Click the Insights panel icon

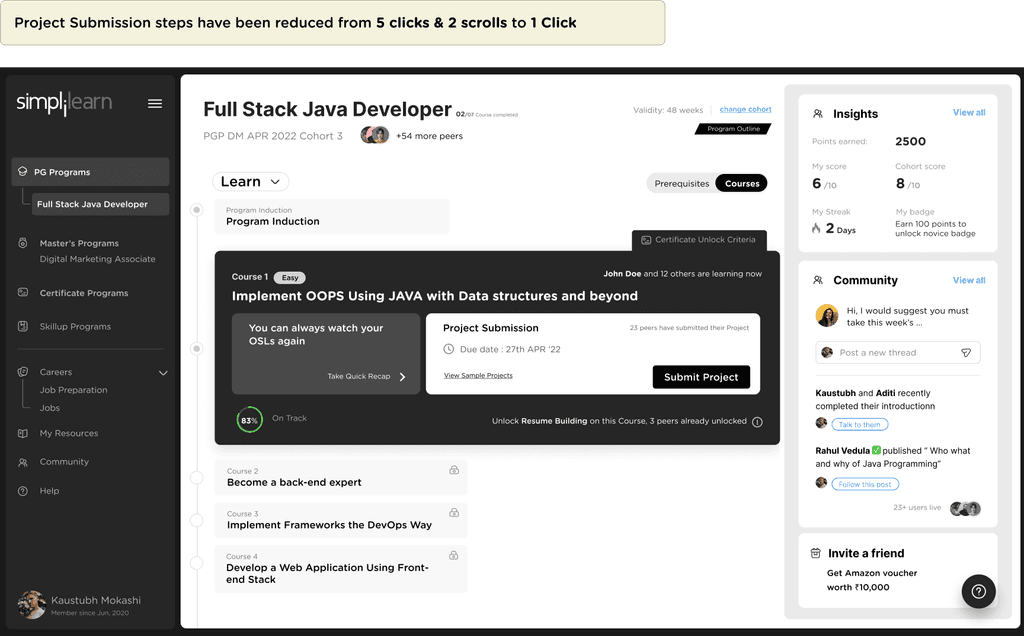(x=818, y=114)
